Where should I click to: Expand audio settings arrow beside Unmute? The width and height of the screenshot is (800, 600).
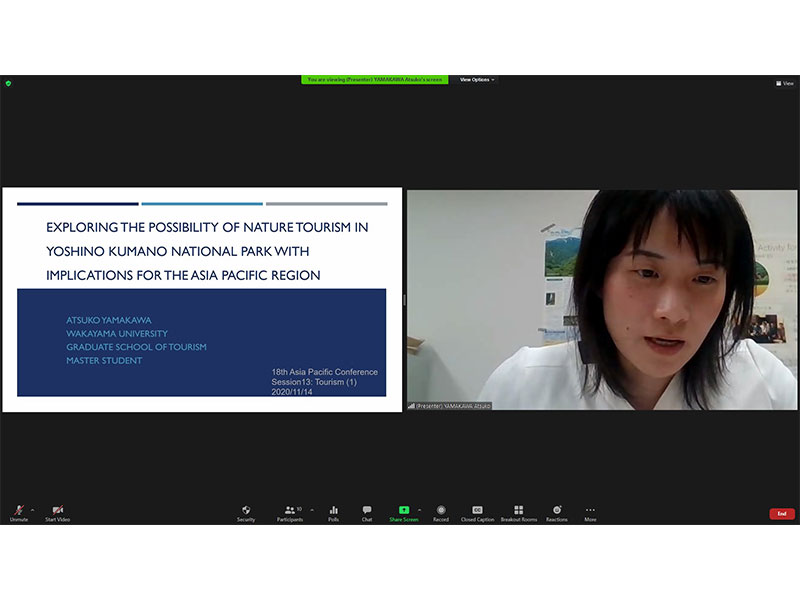tap(32, 509)
